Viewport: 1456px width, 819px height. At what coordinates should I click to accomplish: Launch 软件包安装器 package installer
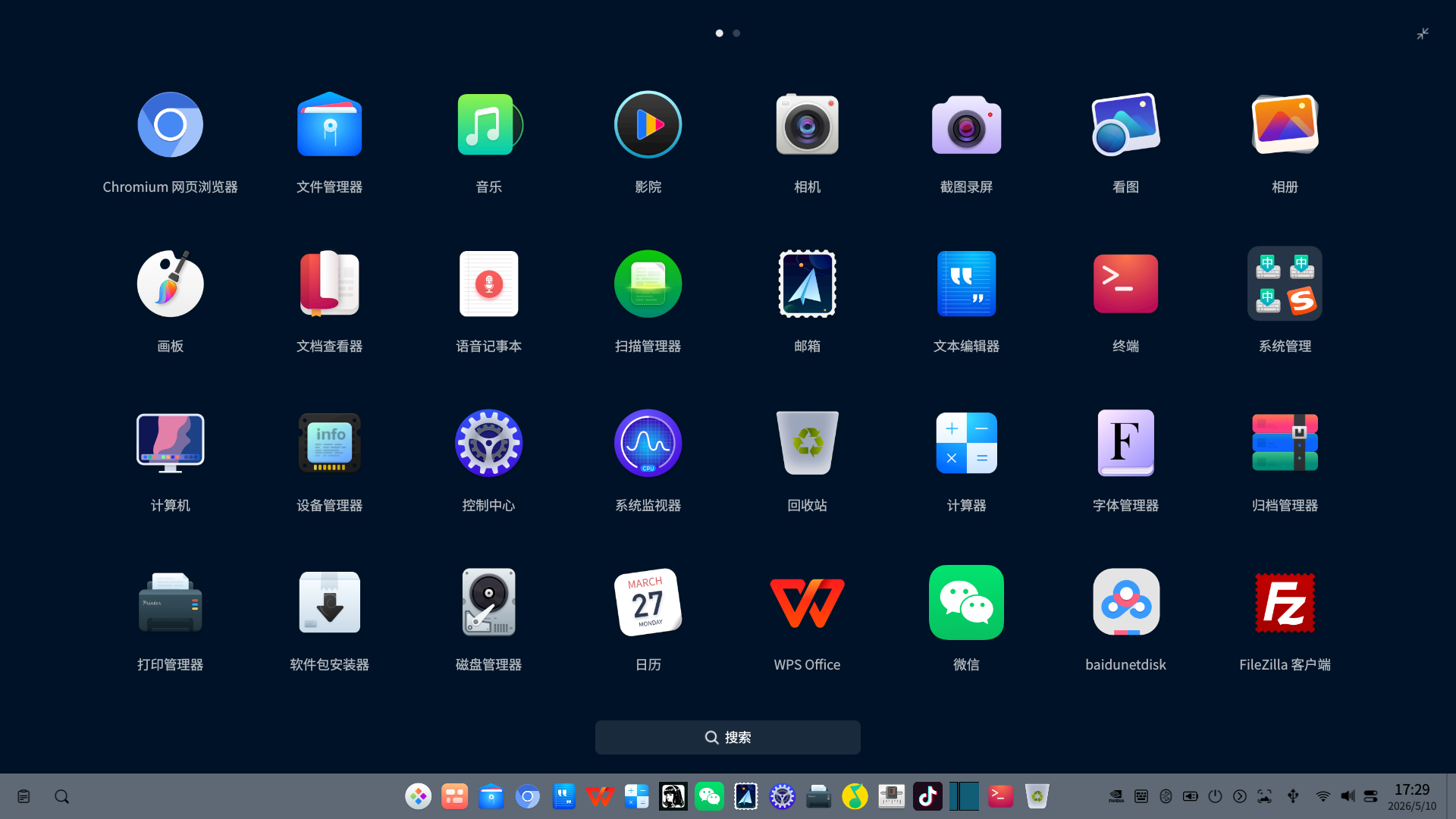click(x=329, y=603)
